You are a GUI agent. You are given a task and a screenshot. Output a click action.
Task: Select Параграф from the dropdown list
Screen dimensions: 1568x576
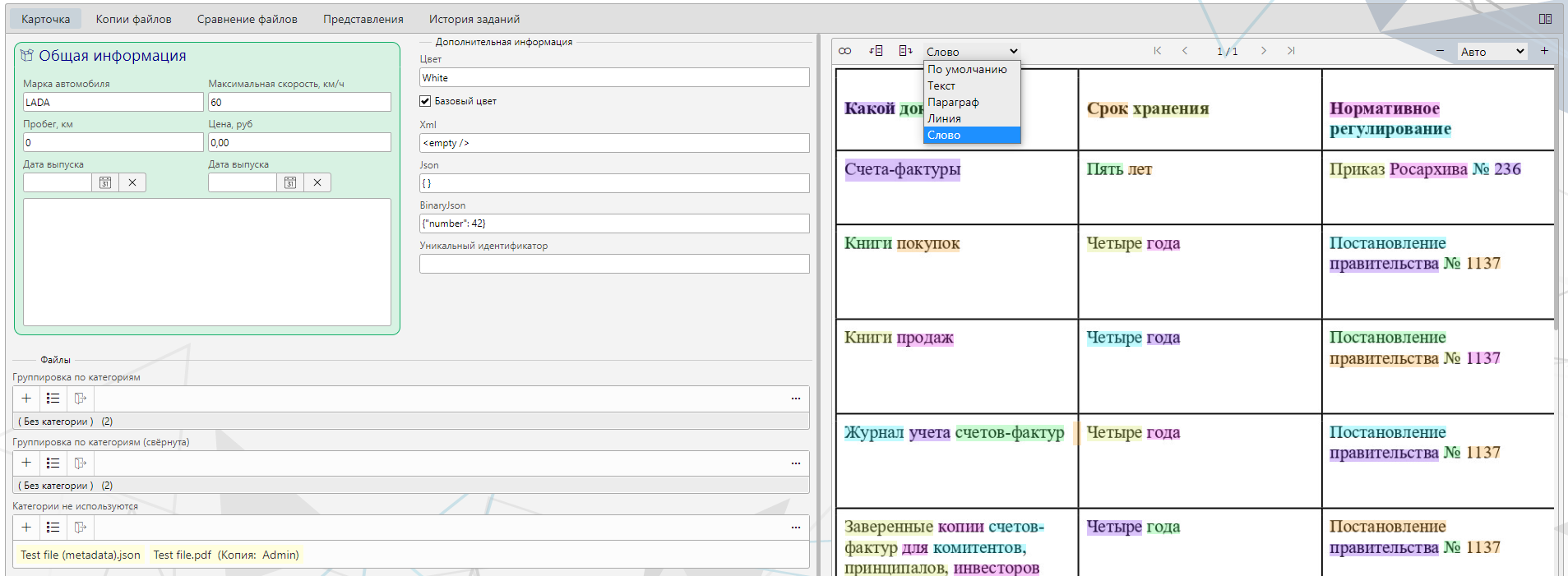click(x=953, y=102)
